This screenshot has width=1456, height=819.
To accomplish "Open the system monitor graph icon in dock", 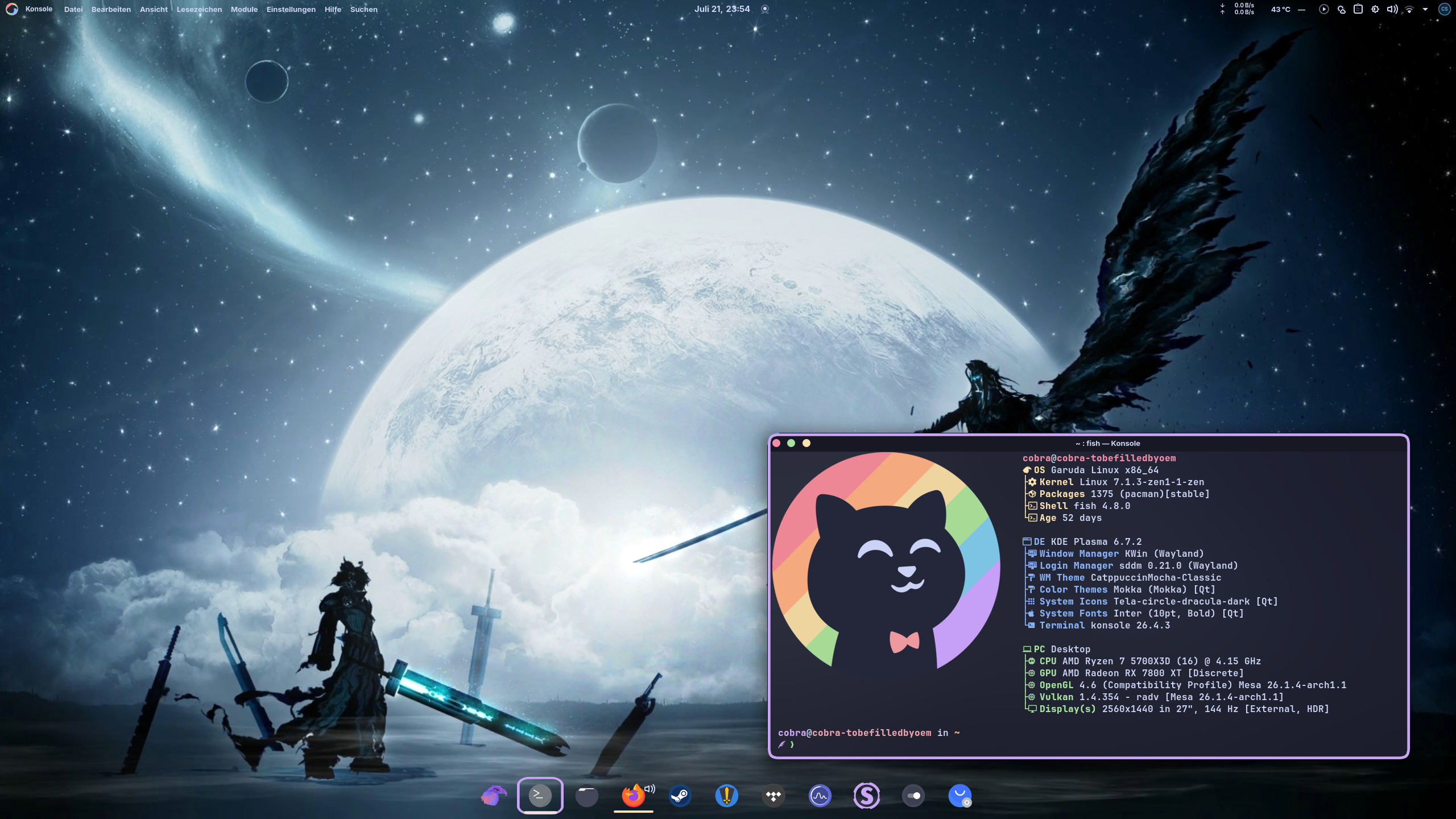I will point(820,795).
